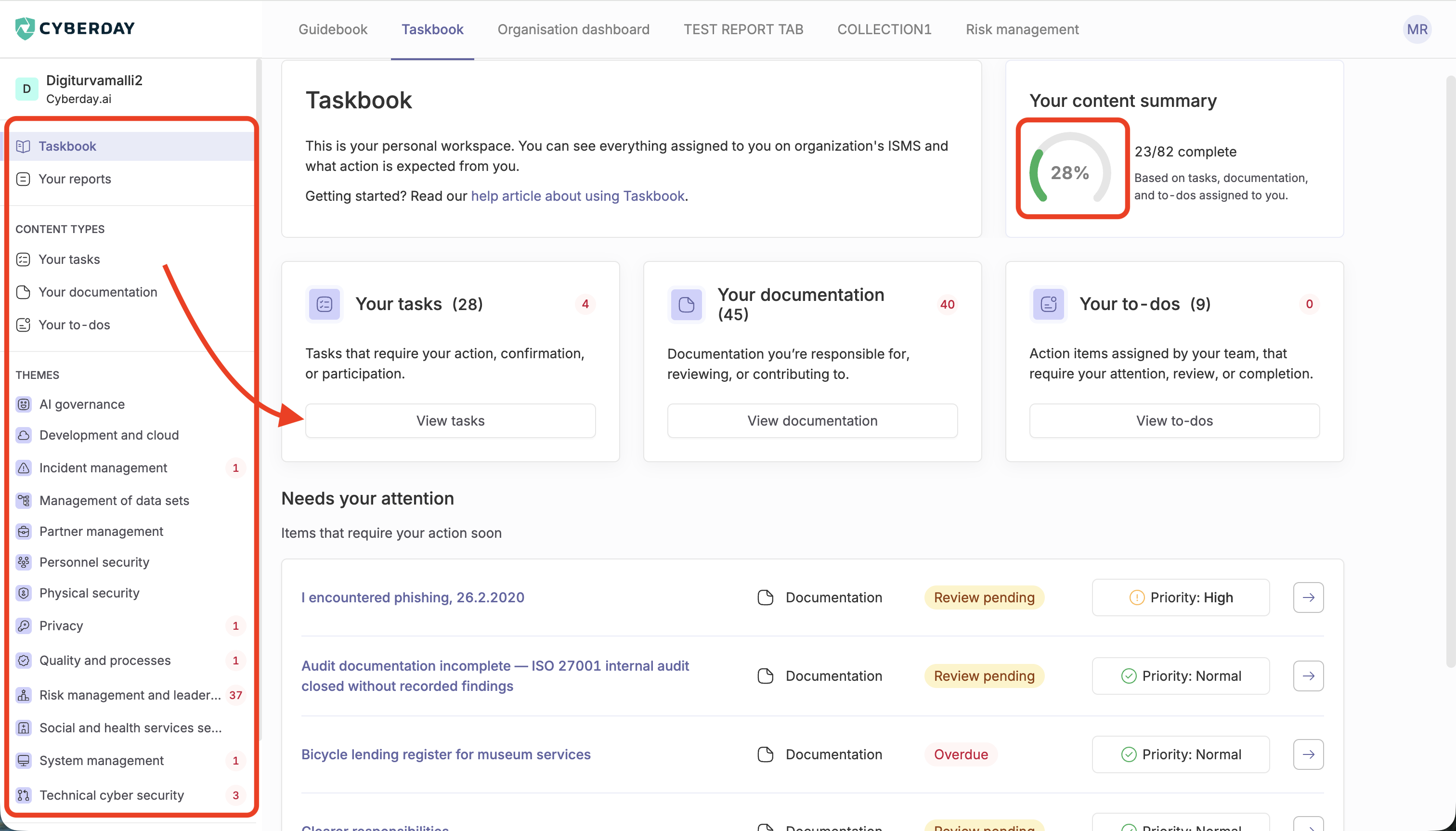Click the Your tasks card icon
1456x831 pixels.
(x=324, y=304)
